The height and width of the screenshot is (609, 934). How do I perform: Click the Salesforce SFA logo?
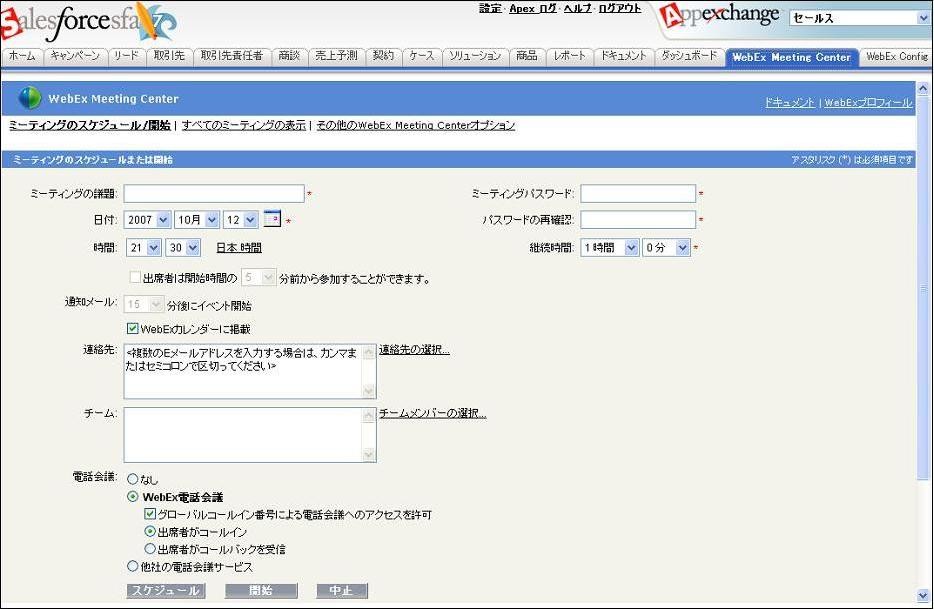click(x=88, y=22)
